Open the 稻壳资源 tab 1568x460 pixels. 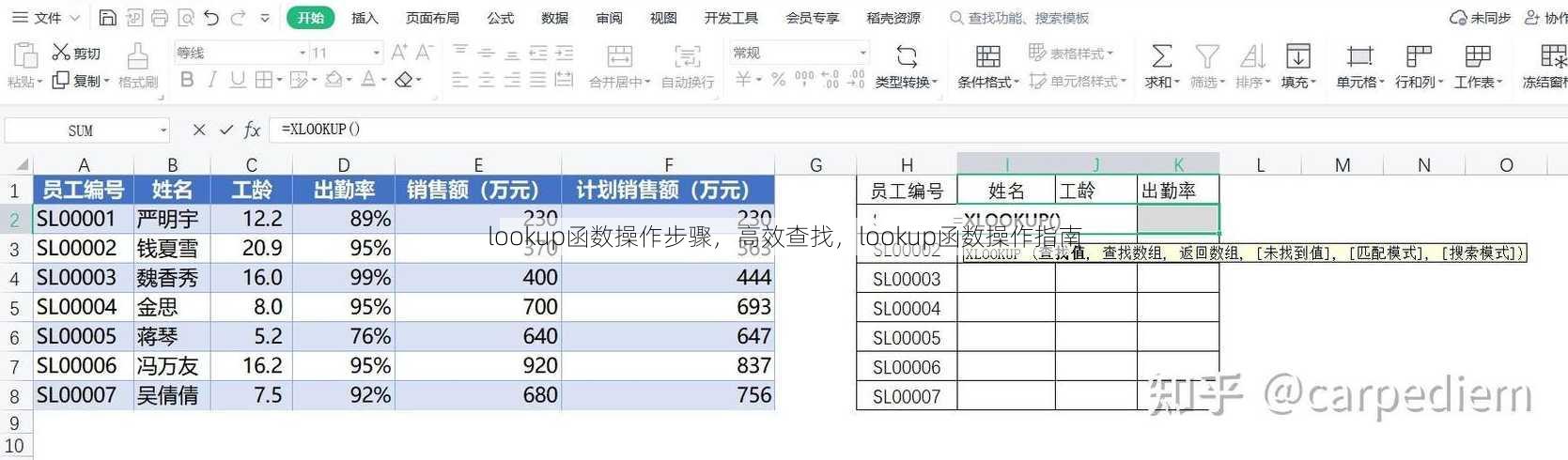pyautogui.click(x=893, y=18)
